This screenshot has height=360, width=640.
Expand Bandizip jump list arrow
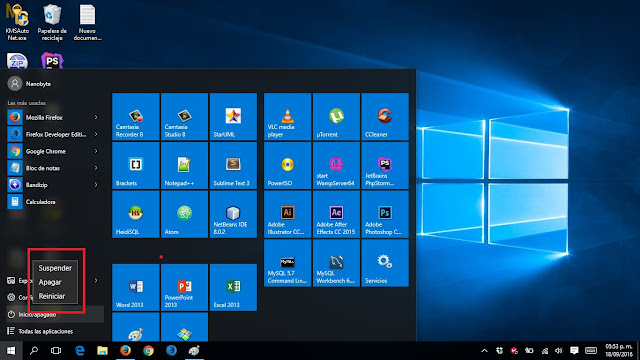96,185
